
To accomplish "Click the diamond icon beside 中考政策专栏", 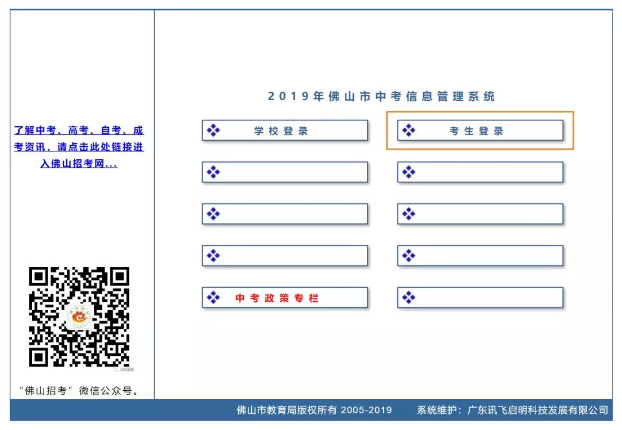I will (212, 298).
